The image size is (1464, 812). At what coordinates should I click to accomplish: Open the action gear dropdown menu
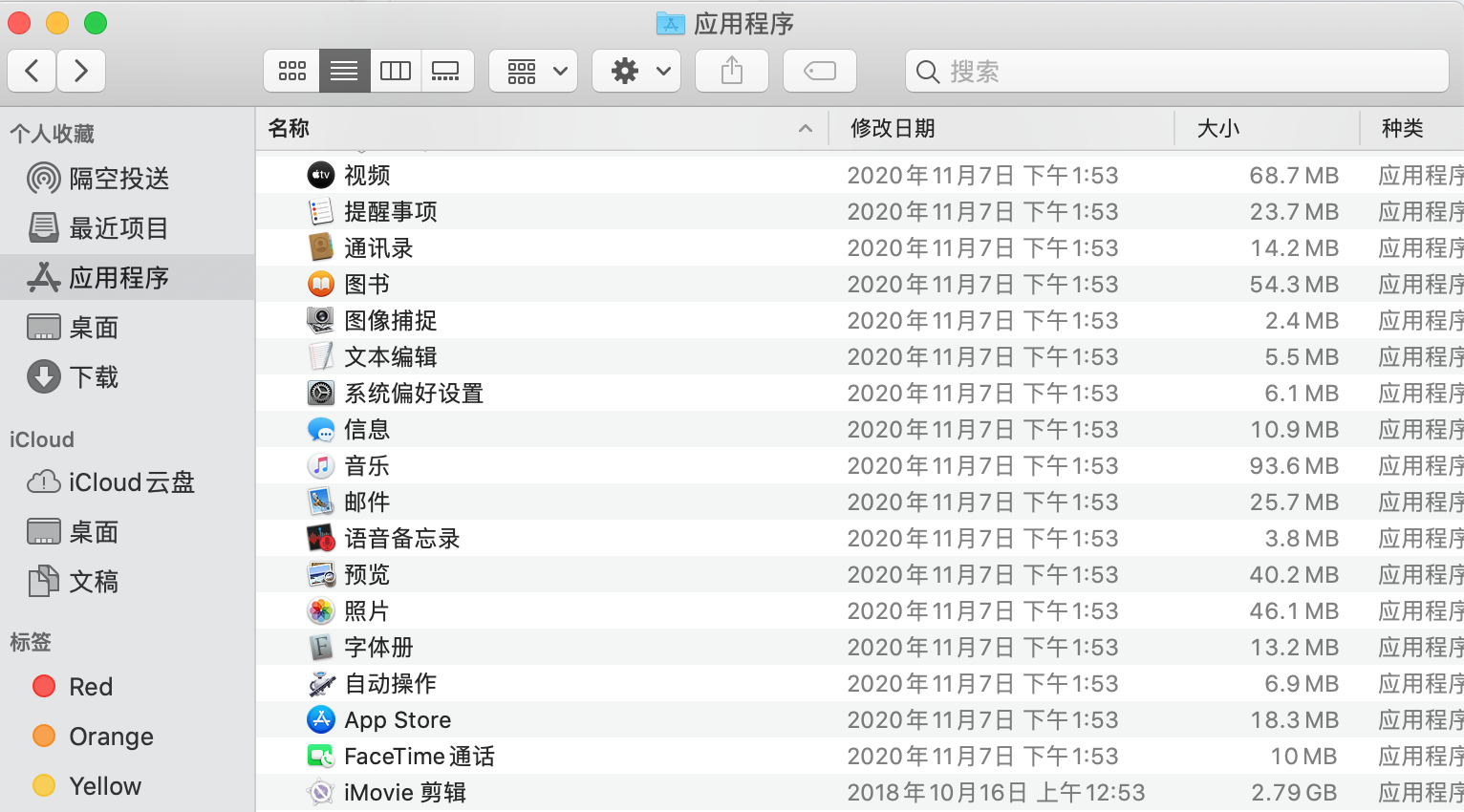(635, 71)
